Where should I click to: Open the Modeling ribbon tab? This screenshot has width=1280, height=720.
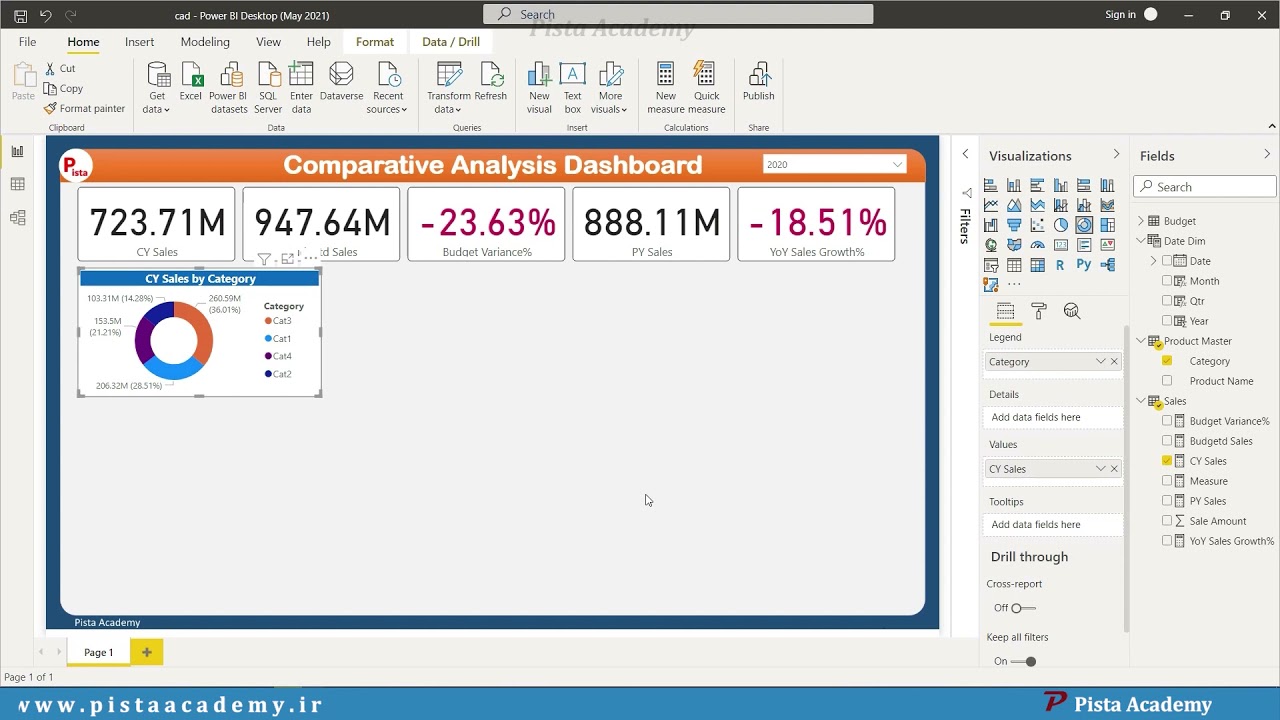(x=205, y=42)
